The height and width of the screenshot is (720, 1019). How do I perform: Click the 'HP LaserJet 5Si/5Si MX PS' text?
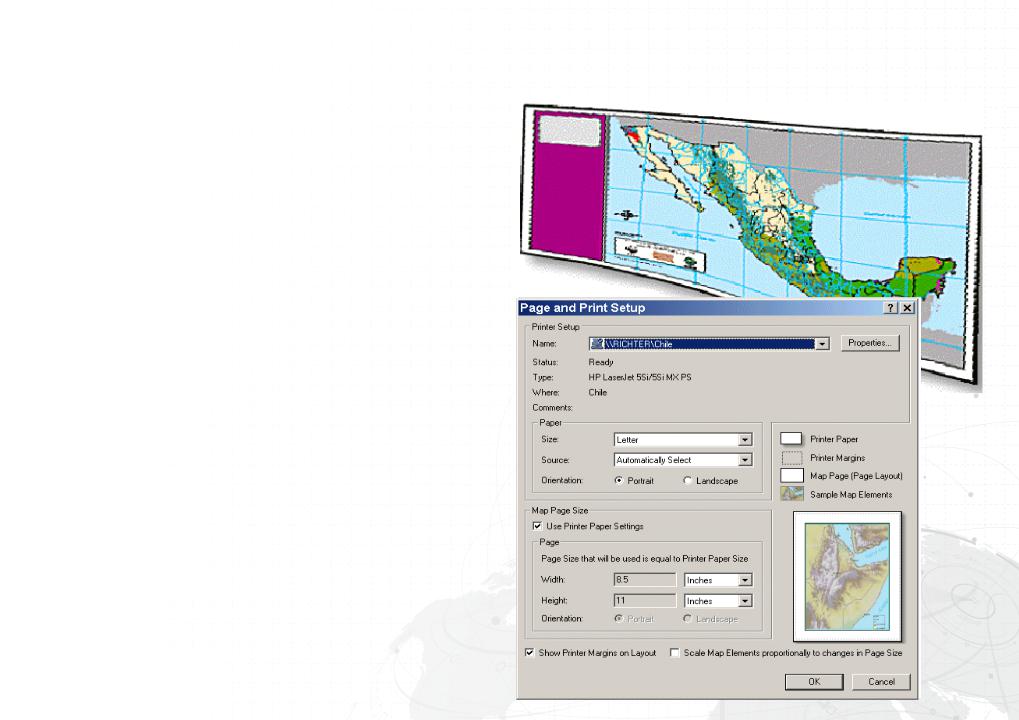coord(640,378)
